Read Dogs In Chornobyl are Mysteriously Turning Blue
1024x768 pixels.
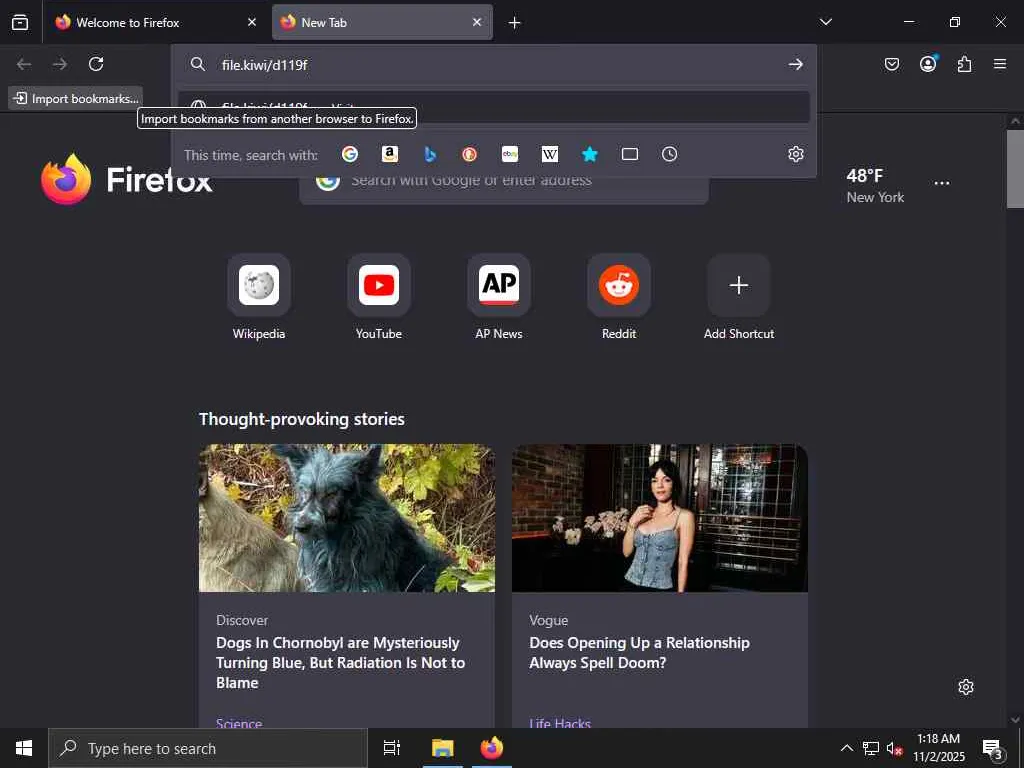coord(340,662)
